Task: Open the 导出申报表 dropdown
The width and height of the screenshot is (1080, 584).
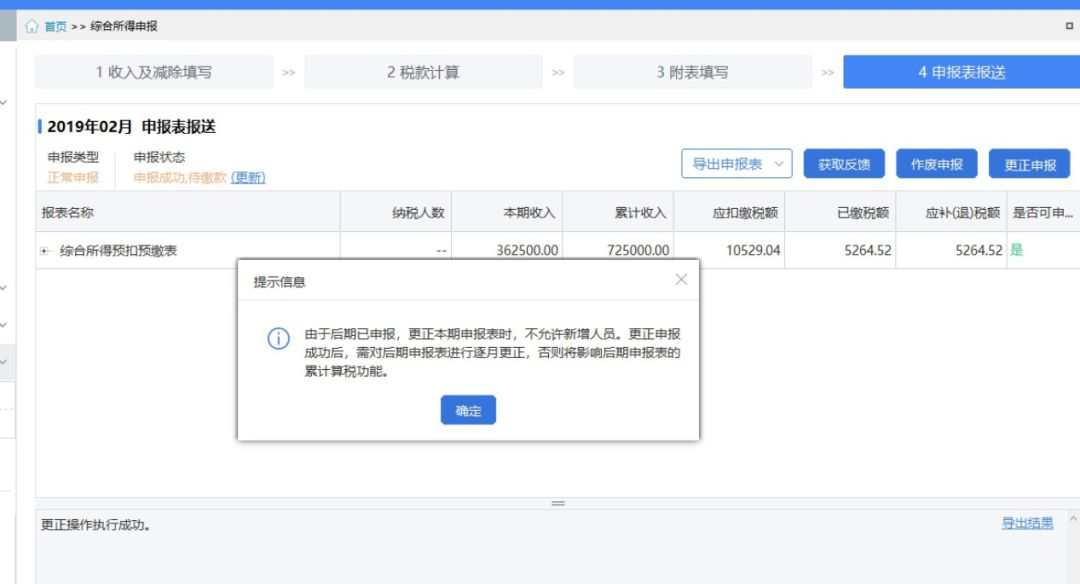Action: coord(736,164)
